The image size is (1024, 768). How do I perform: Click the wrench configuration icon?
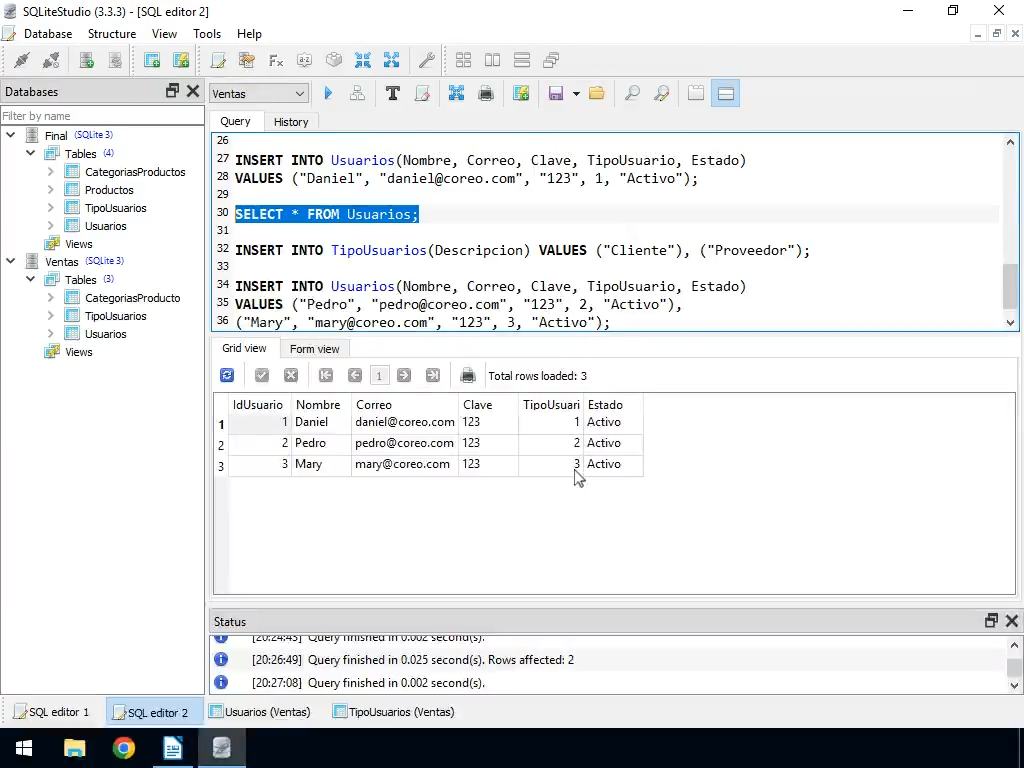(x=426, y=60)
